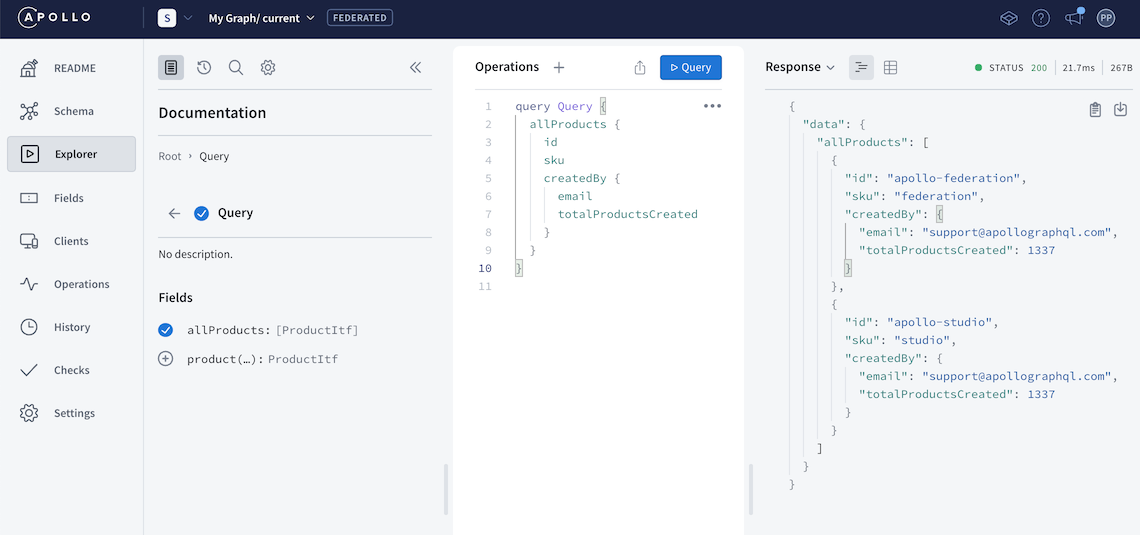Add the product field with plus icon

pos(166,358)
